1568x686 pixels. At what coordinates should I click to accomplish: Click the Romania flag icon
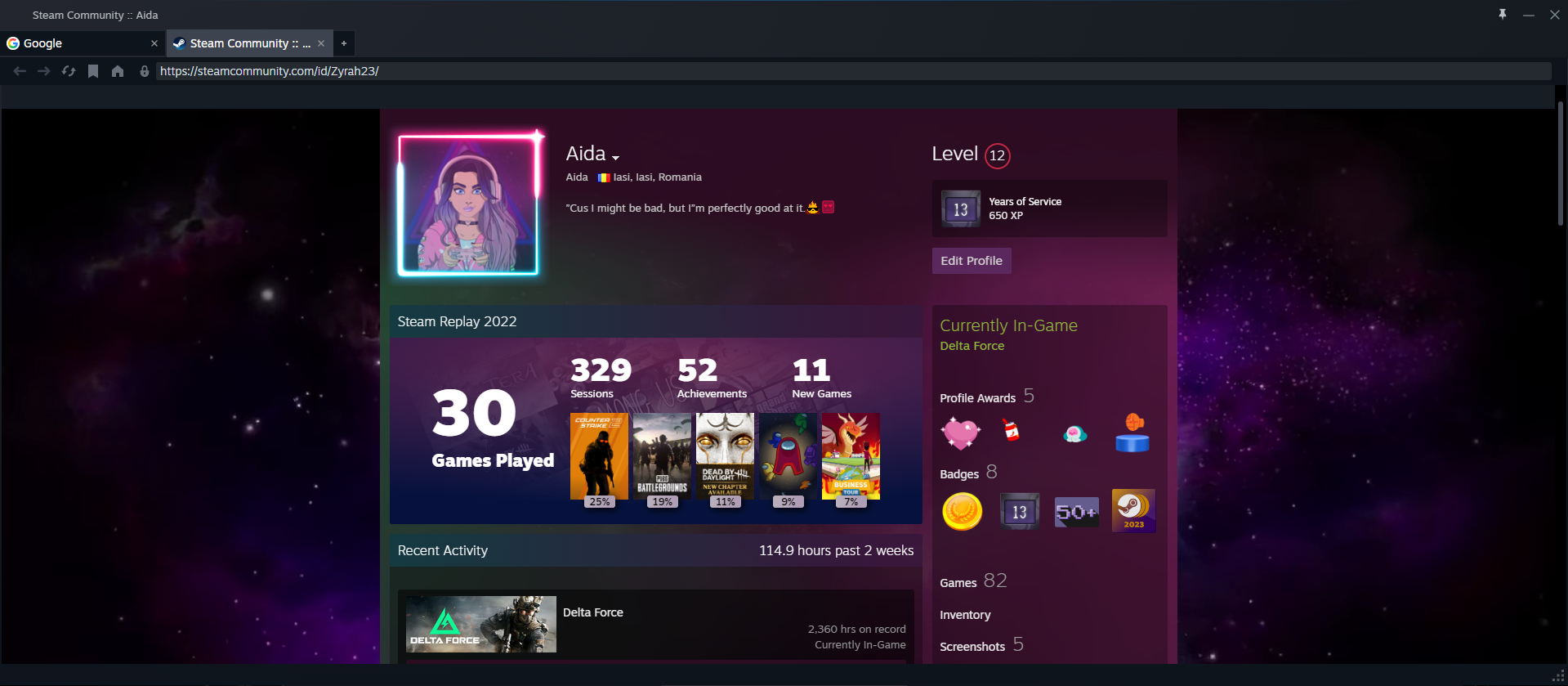click(x=604, y=177)
